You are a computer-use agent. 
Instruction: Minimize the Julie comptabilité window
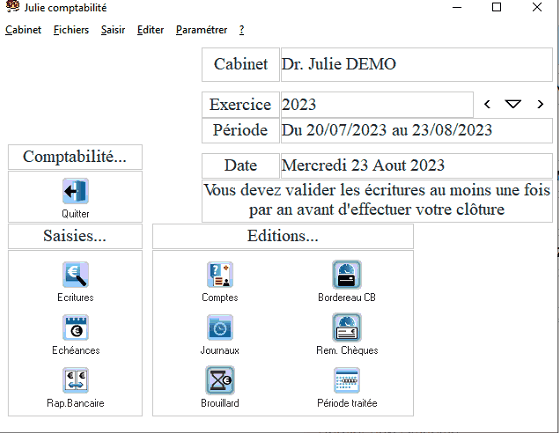click(x=457, y=7)
